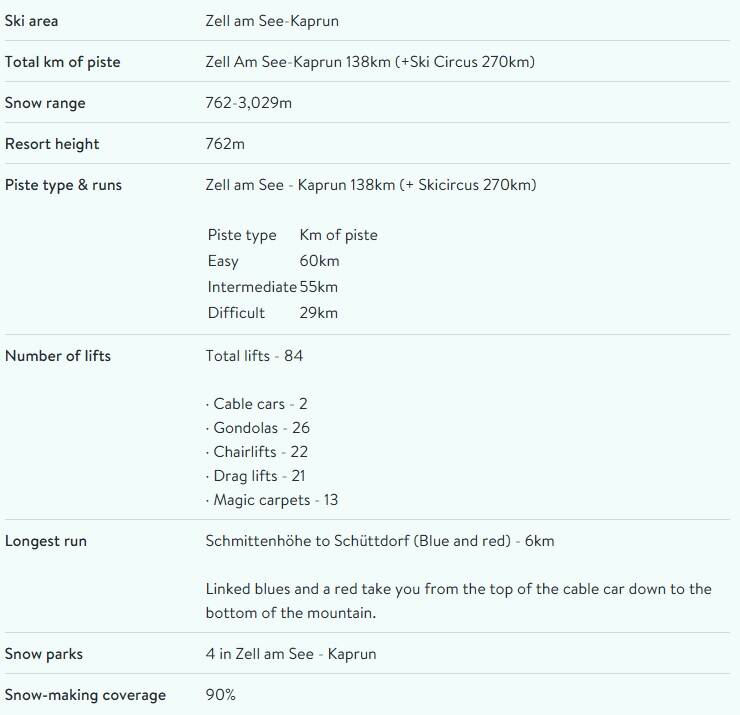Click the 'Total km of piste' label
Screen dimensions: 740x715
tap(62, 62)
